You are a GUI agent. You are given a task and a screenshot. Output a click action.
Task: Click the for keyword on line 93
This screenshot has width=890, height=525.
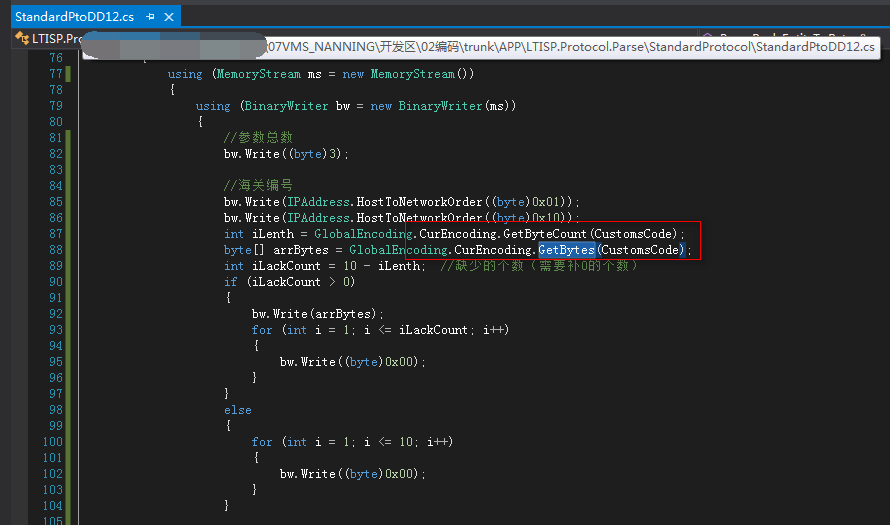[262, 330]
